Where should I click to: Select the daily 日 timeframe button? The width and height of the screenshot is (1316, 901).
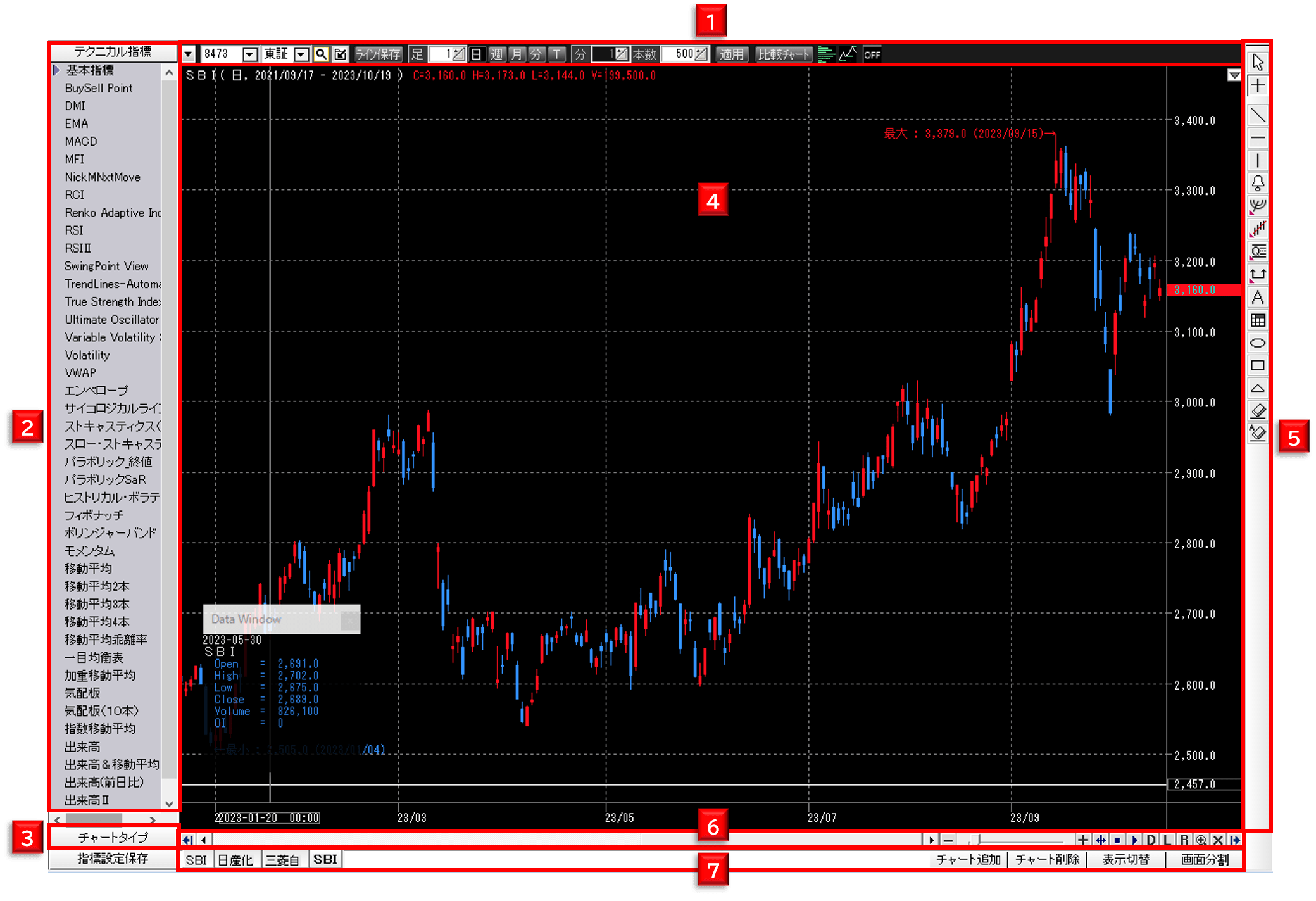[477, 54]
